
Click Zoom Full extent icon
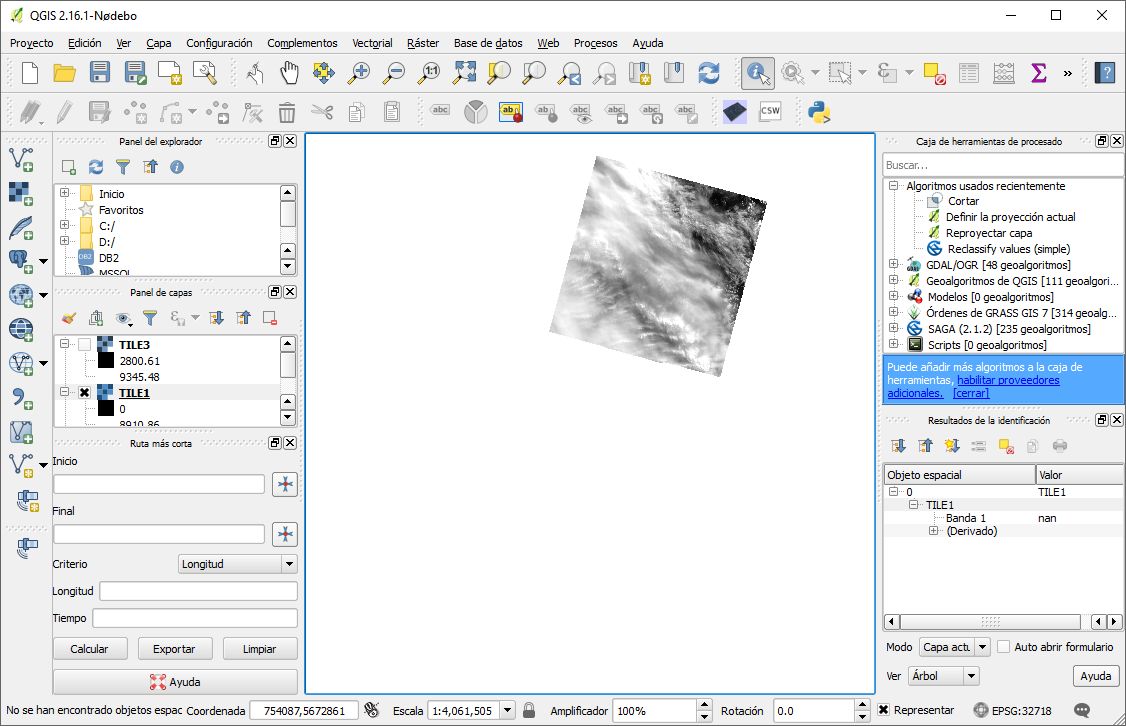(465, 72)
